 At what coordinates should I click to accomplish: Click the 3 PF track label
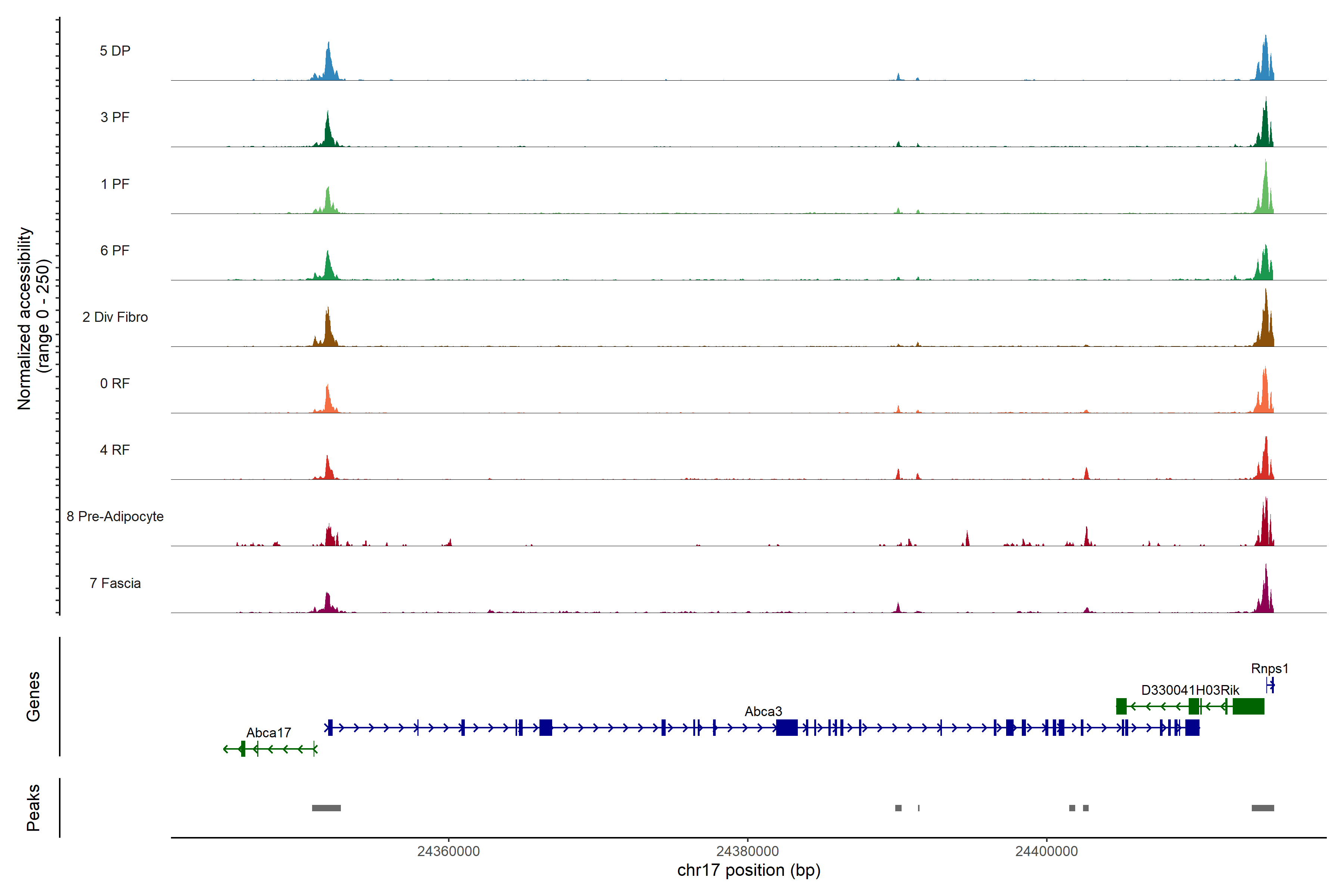115,117
